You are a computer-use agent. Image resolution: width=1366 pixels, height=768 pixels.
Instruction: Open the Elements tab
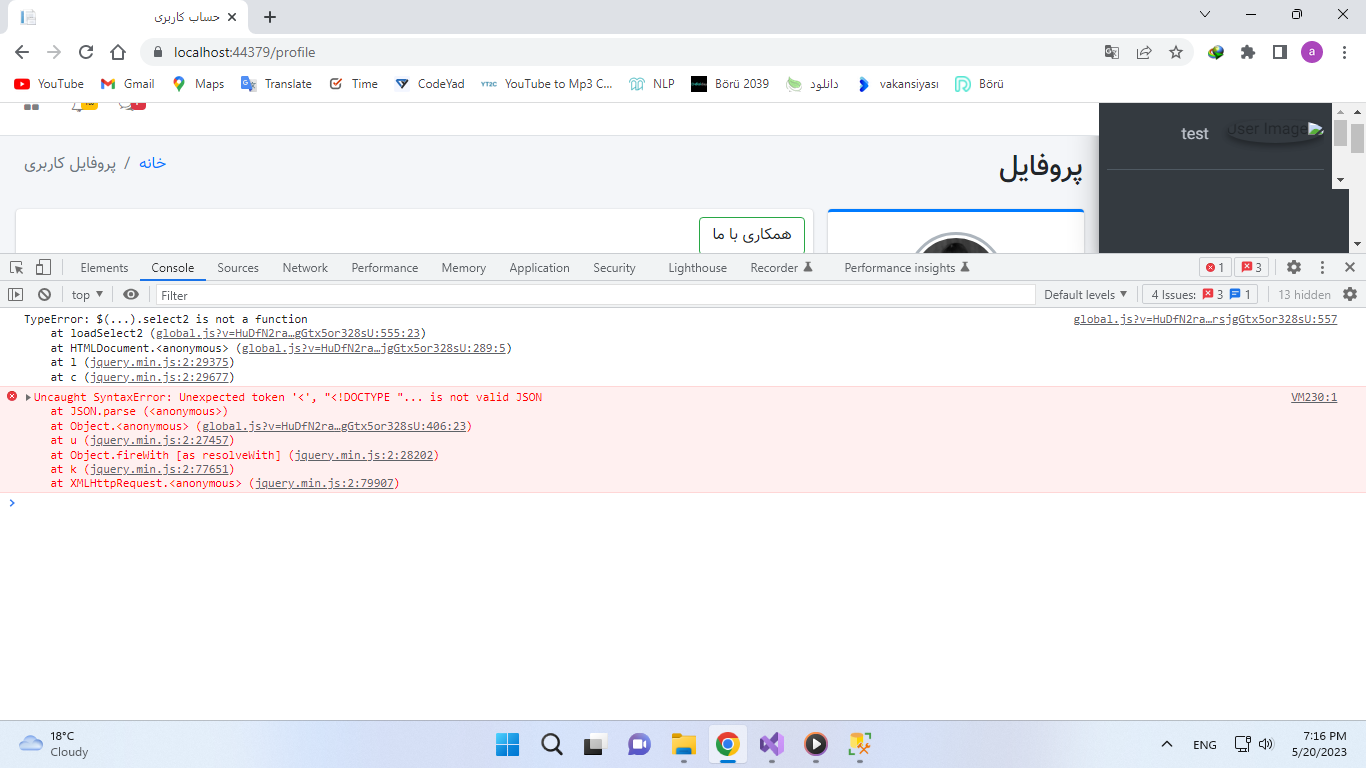(x=104, y=267)
